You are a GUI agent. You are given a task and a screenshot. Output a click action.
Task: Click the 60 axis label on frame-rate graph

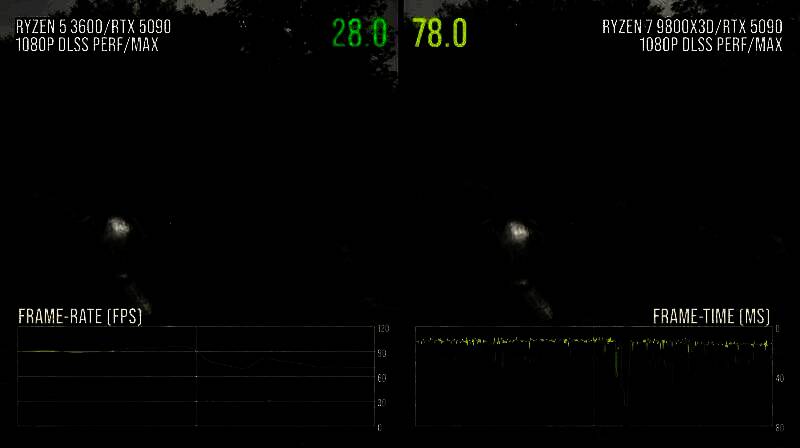tap(382, 378)
